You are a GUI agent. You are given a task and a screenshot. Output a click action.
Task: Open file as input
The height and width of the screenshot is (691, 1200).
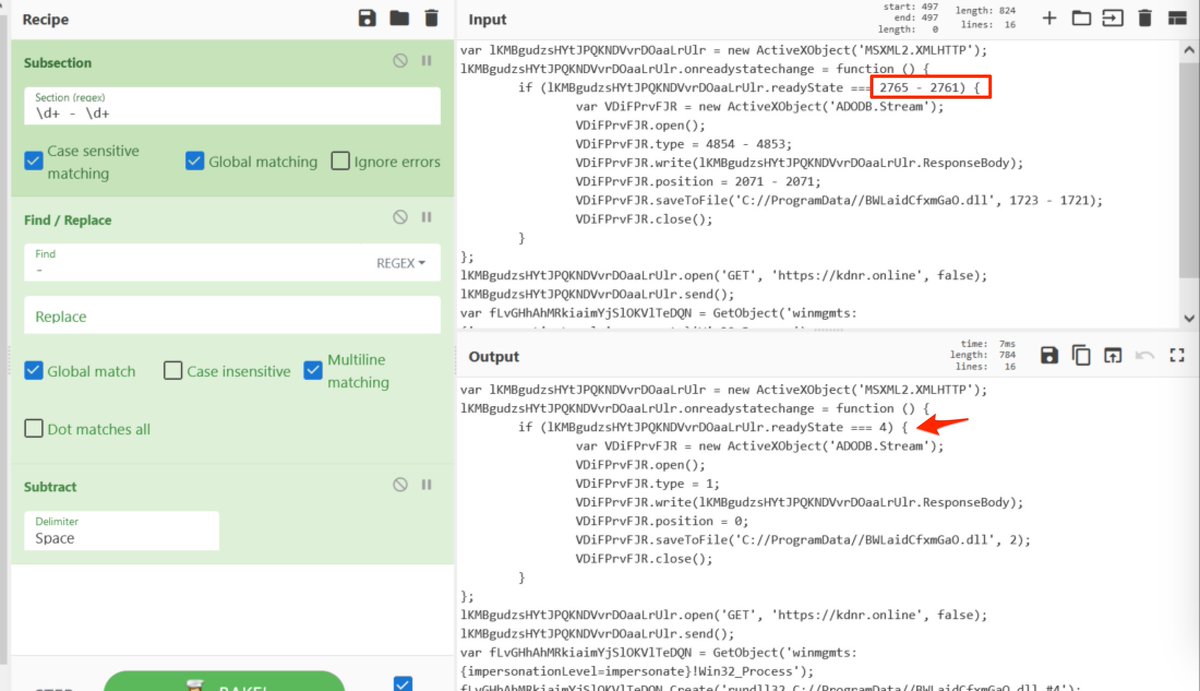(1113, 18)
